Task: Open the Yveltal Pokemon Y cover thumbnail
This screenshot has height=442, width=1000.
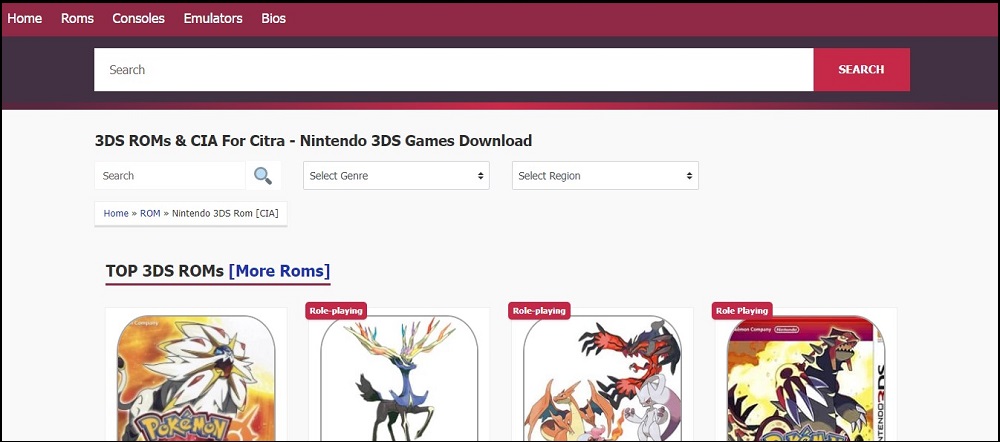Action: (x=602, y=378)
